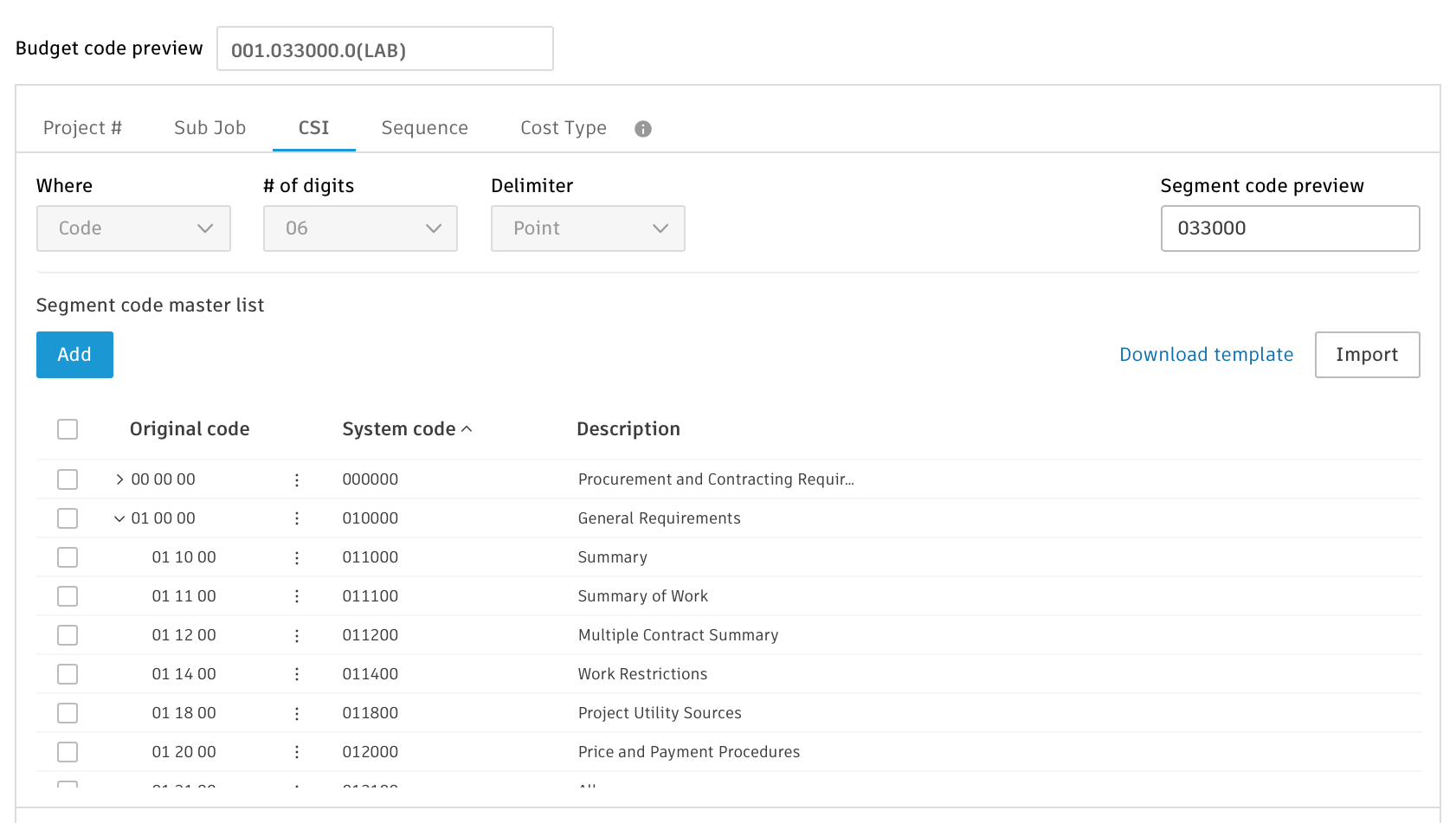
Task: Check the box for General Requirements row
Action: pos(68,518)
